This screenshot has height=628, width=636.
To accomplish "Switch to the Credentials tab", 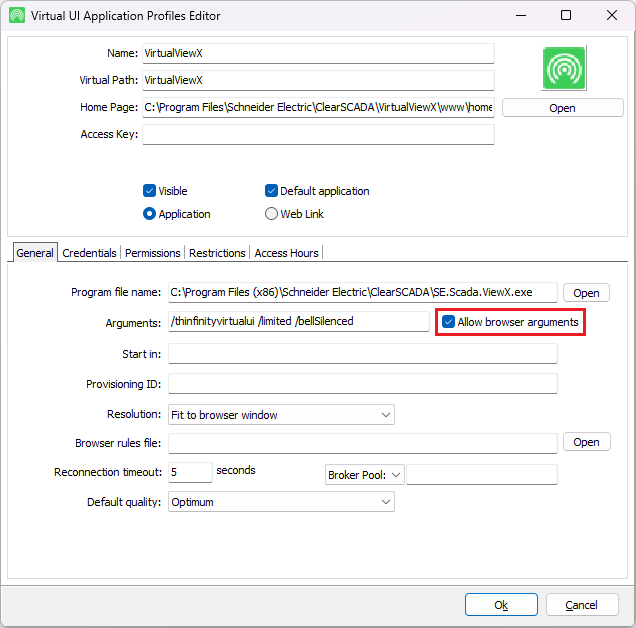I will (89, 253).
